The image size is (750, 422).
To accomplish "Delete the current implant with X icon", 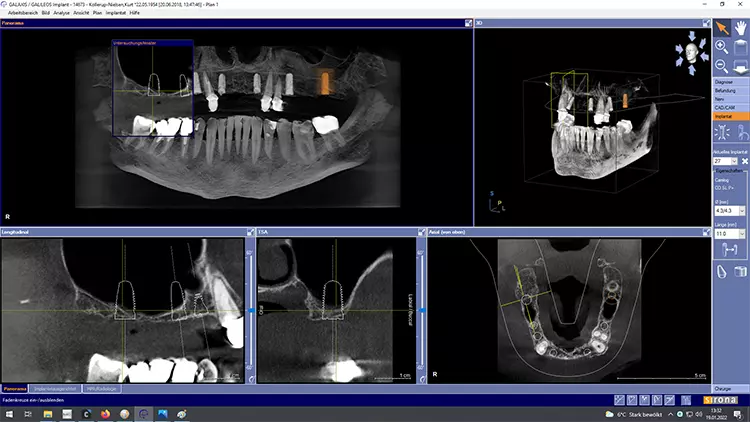I will [x=744, y=160].
